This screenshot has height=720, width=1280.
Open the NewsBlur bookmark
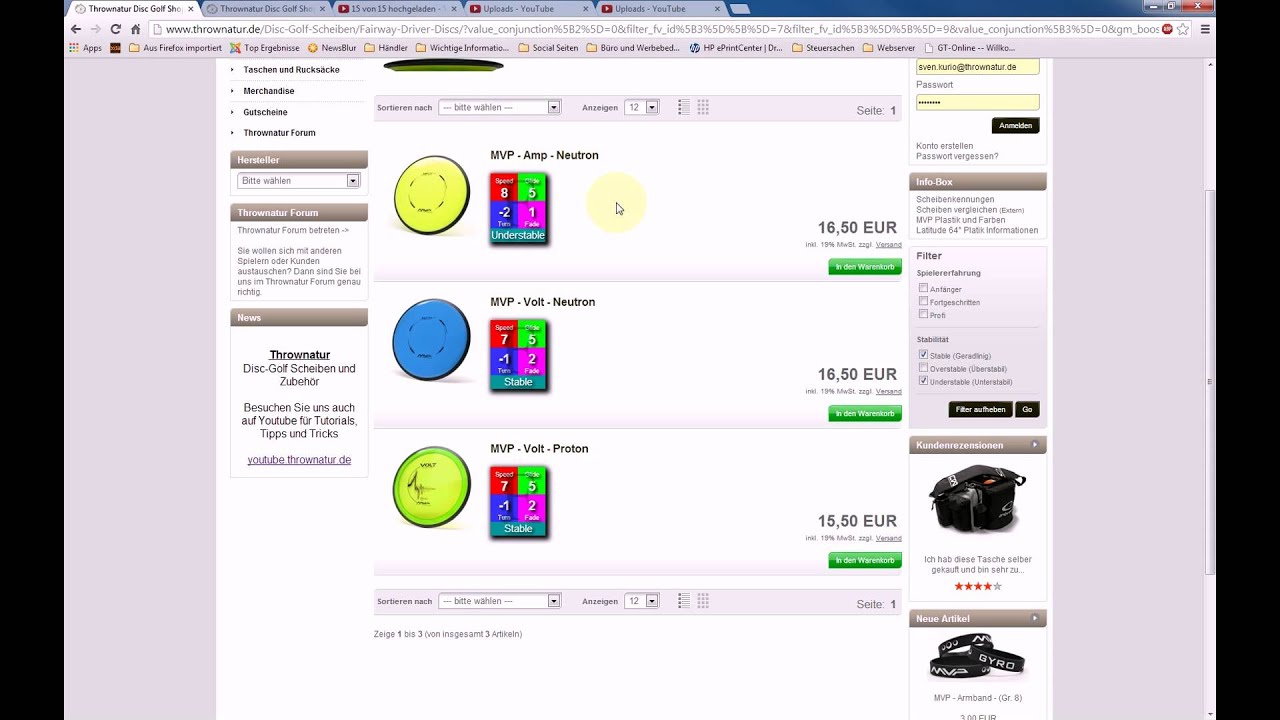coord(332,47)
